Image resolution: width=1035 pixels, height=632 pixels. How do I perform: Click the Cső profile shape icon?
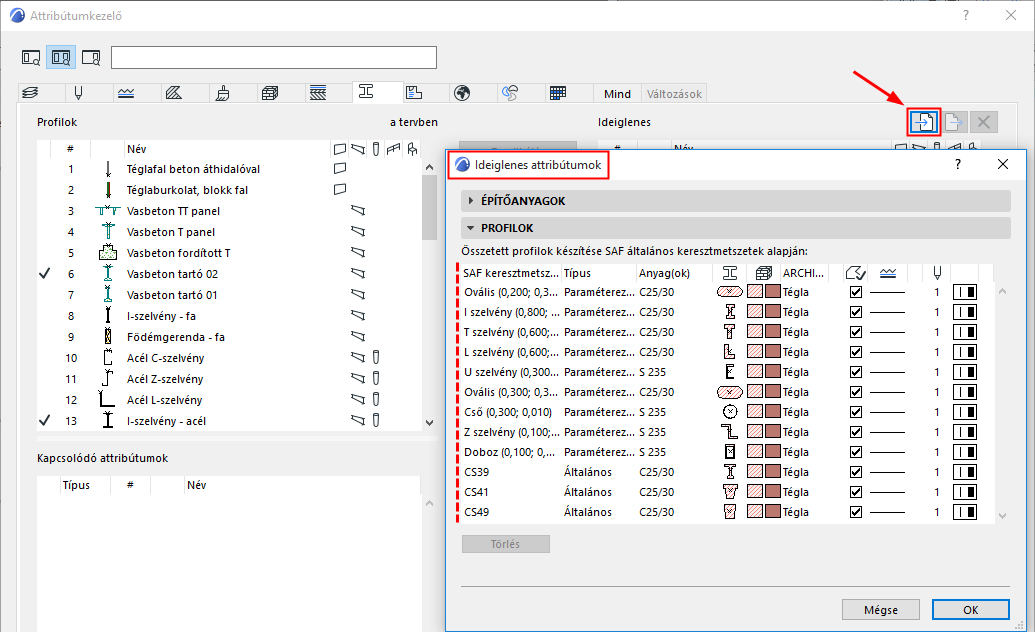pos(730,411)
